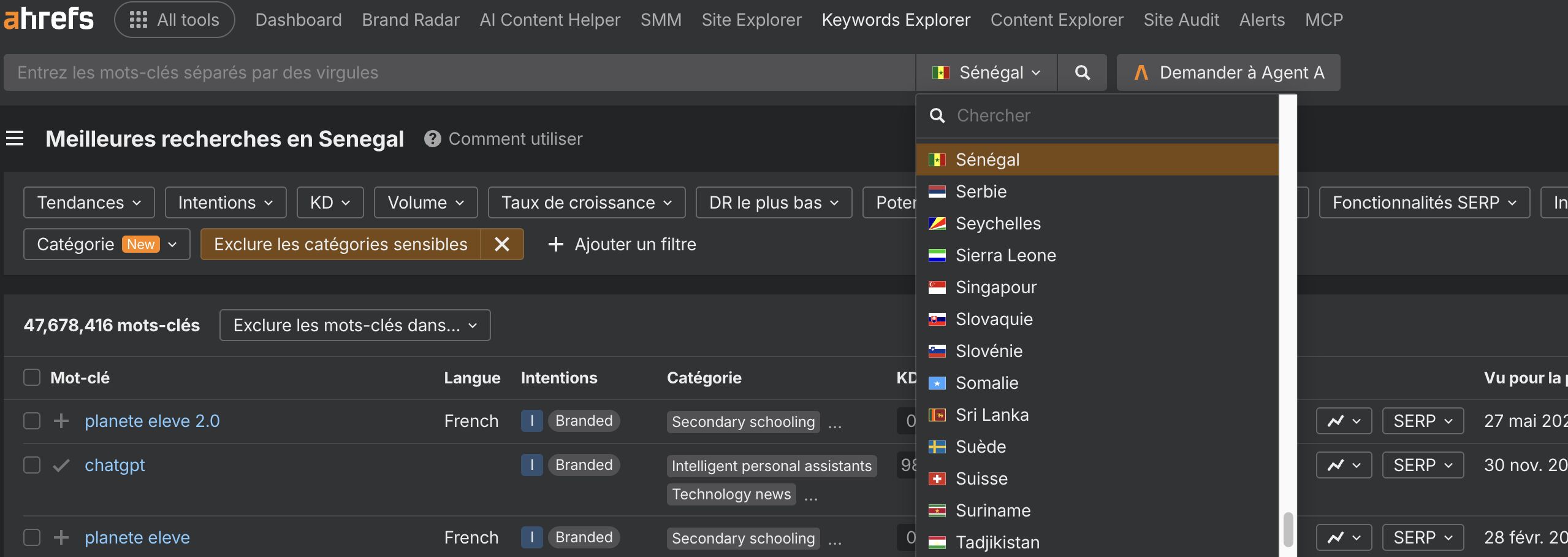Open trend chart for planete eleve 2.0
This screenshot has height=557, width=1568.
coord(1344,421)
